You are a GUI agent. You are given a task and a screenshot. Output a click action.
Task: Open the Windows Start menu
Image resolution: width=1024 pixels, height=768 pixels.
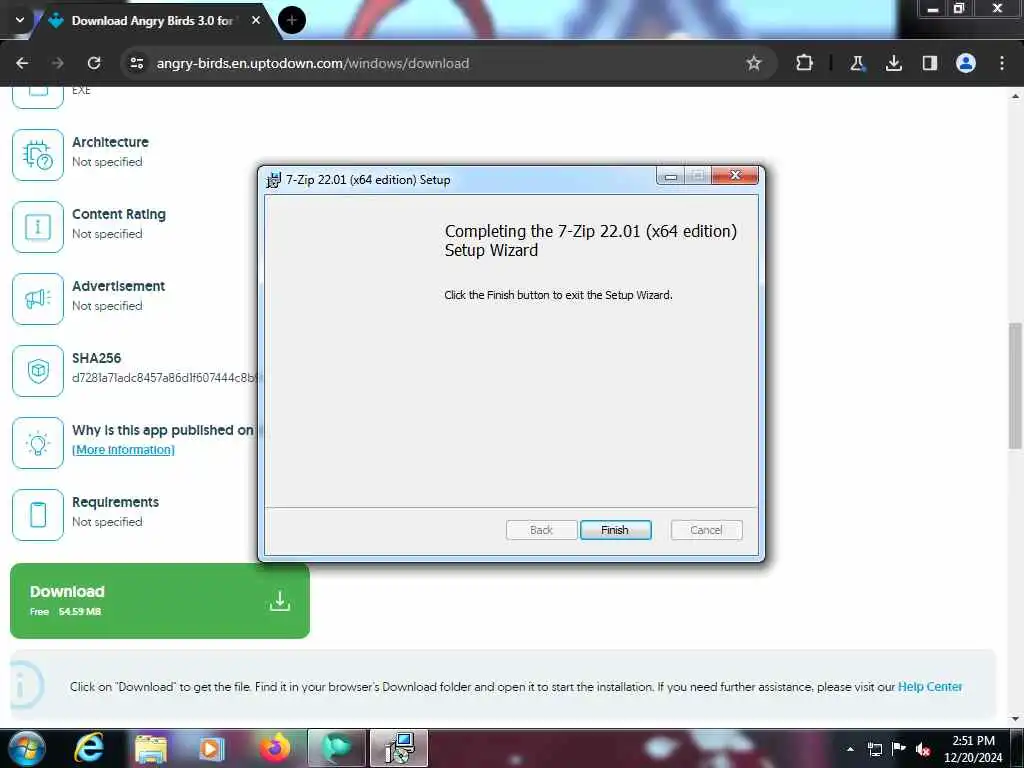click(x=26, y=748)
